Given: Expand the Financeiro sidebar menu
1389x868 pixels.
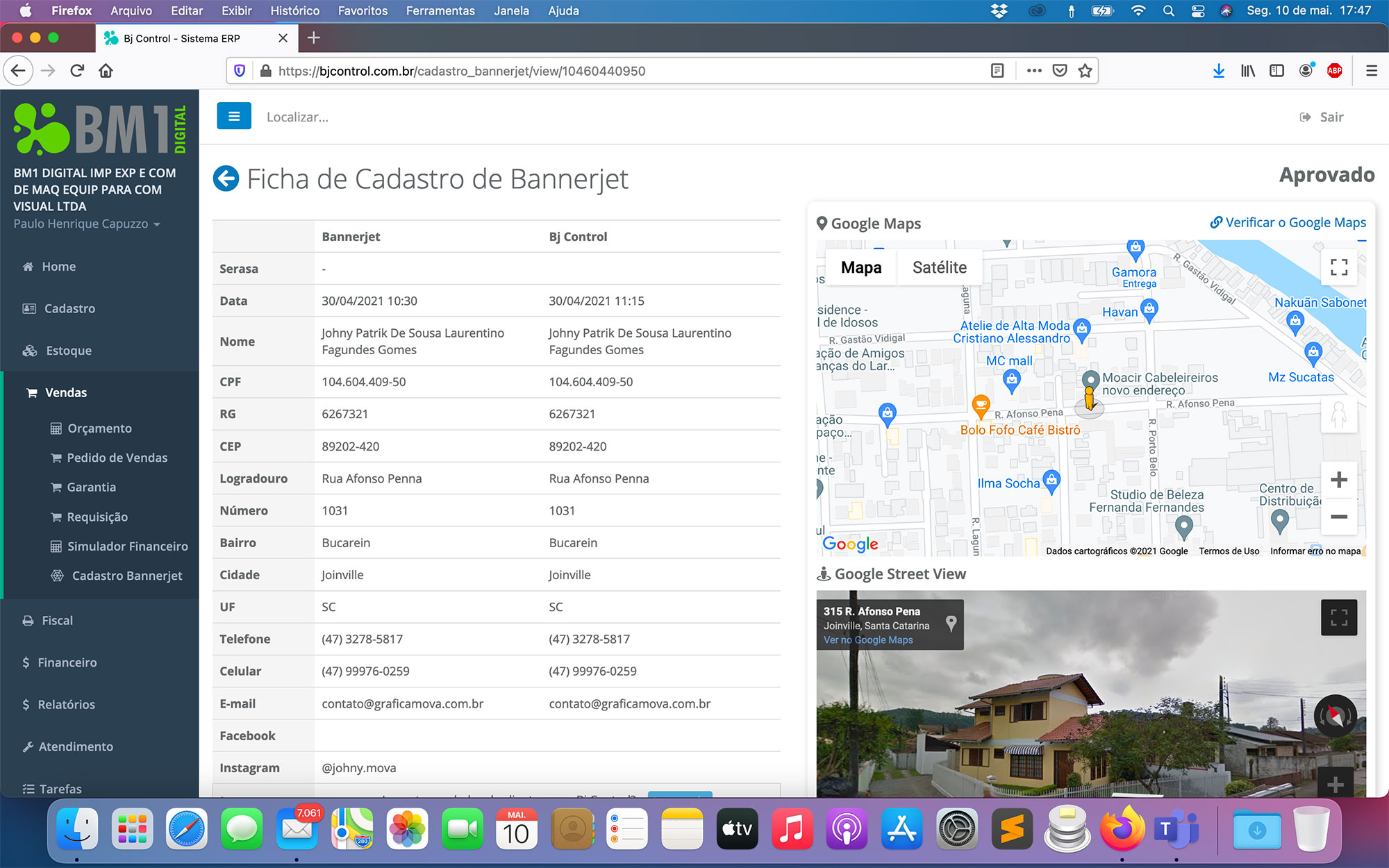Looking at the screenshot, I should 67,662.
